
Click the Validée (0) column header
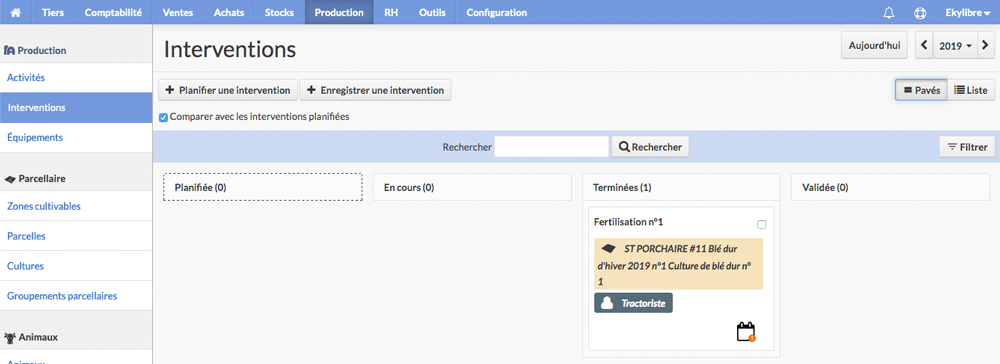coord(890,187)
